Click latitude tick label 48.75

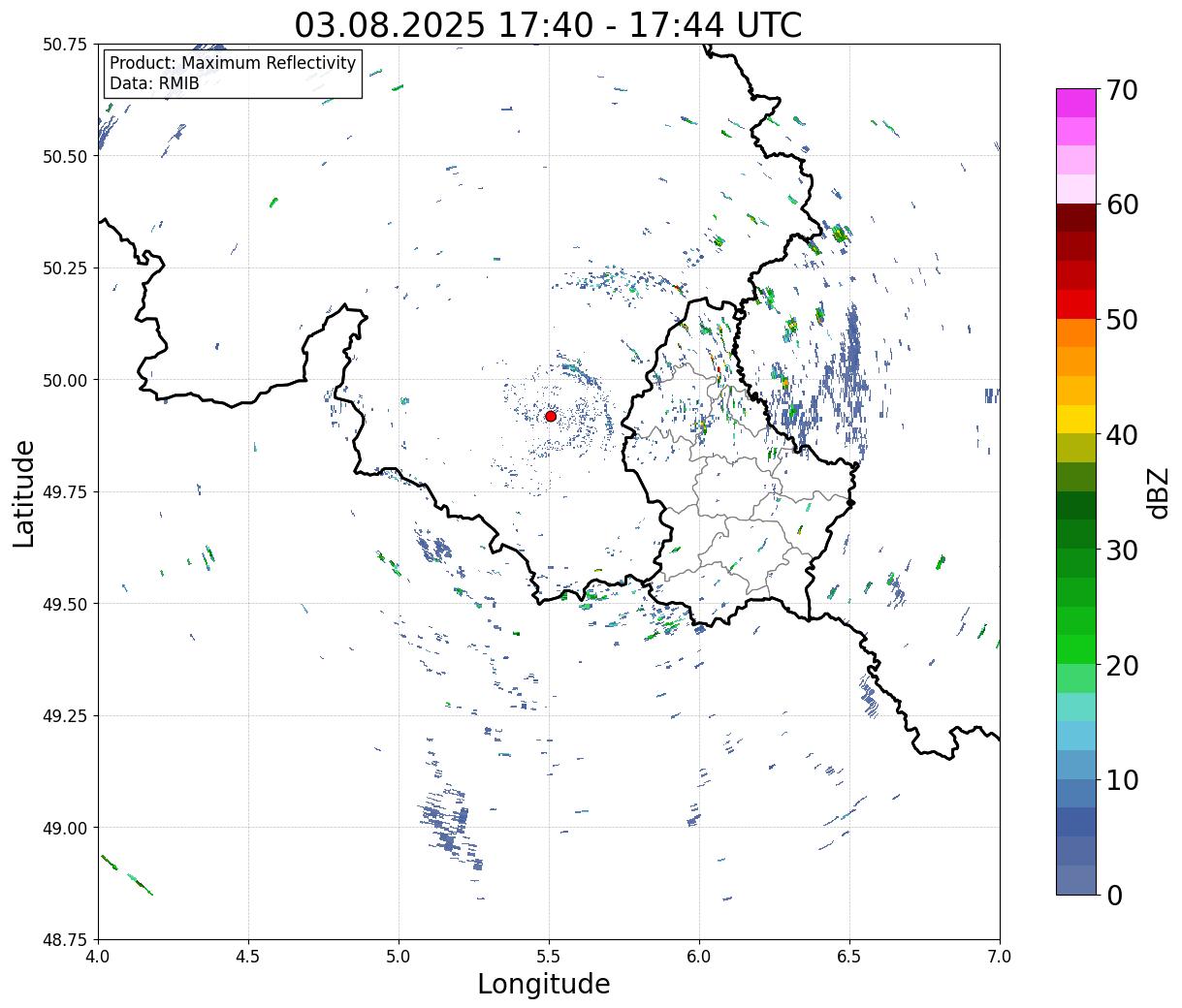pyautogui.click(x=65, y=940)
